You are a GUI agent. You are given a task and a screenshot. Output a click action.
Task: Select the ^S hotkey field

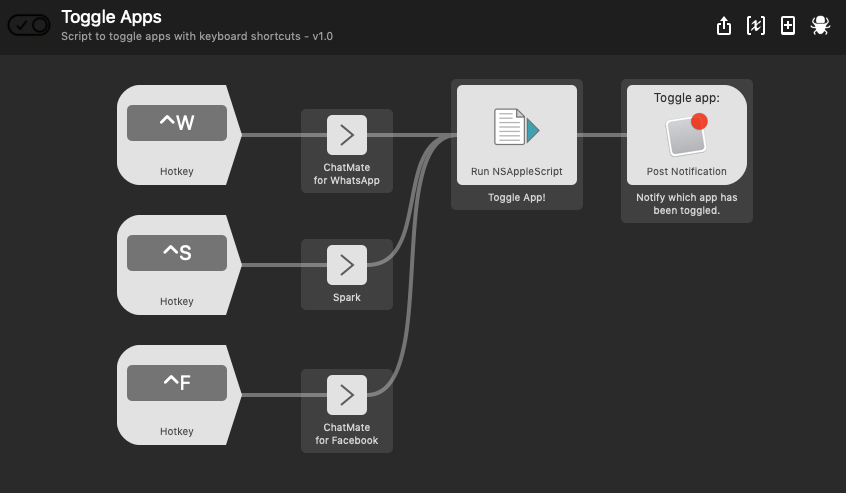click(x=177, y=253)
